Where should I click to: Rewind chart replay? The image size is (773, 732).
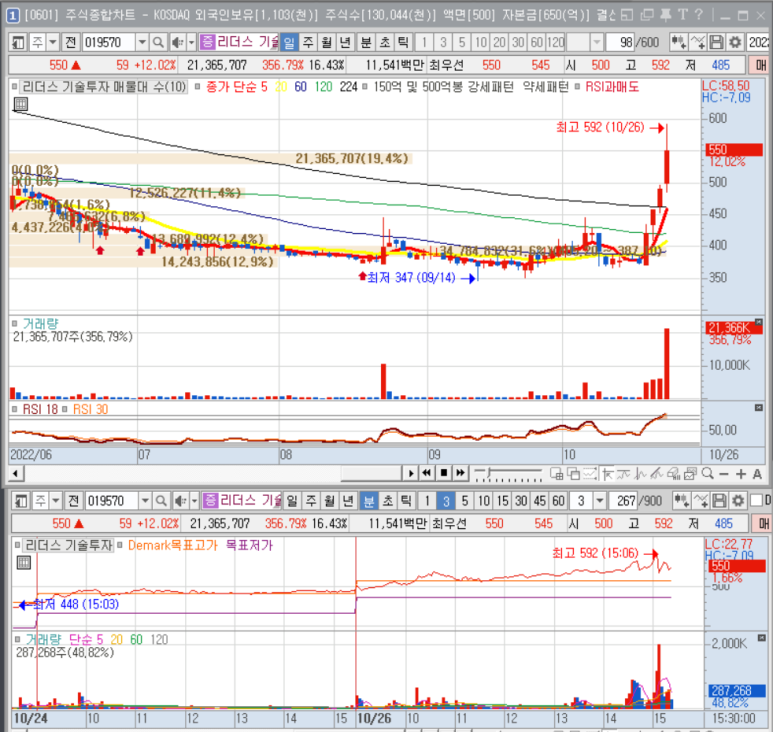pos(426,474)
